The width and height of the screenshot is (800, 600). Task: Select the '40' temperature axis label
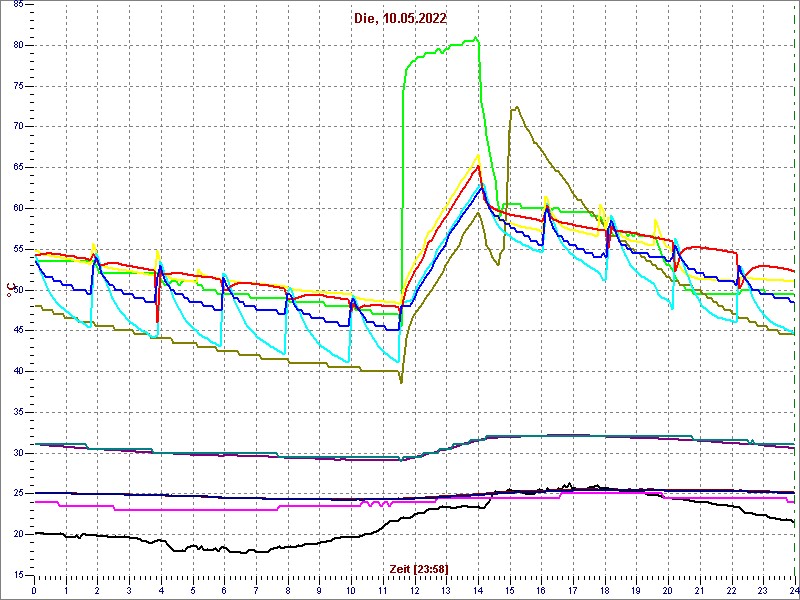17,371
